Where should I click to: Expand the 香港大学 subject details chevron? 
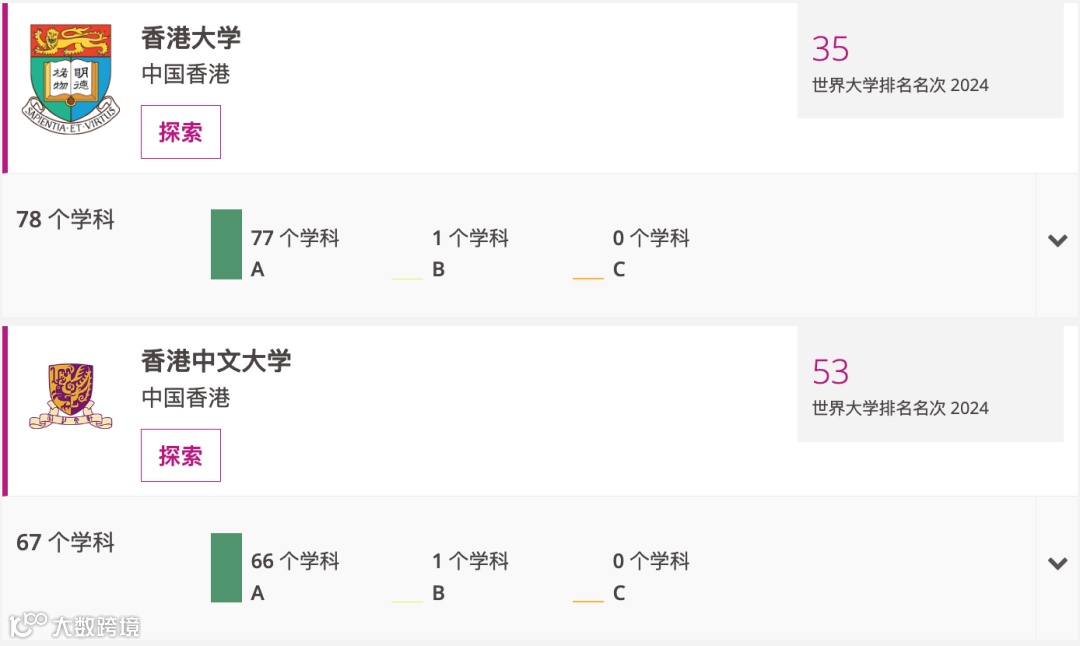pos(1057,240)
